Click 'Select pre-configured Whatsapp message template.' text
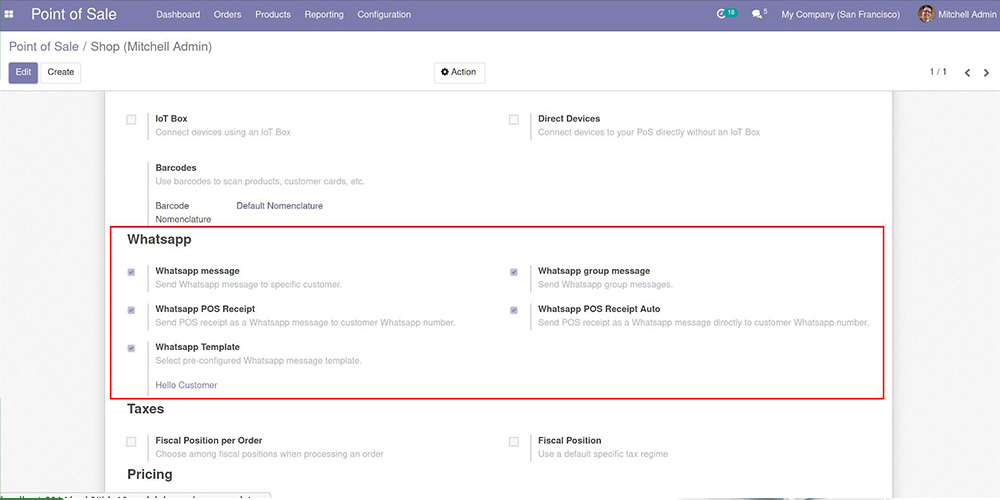This screenshot has height=500, width=1000. [259, 361]
